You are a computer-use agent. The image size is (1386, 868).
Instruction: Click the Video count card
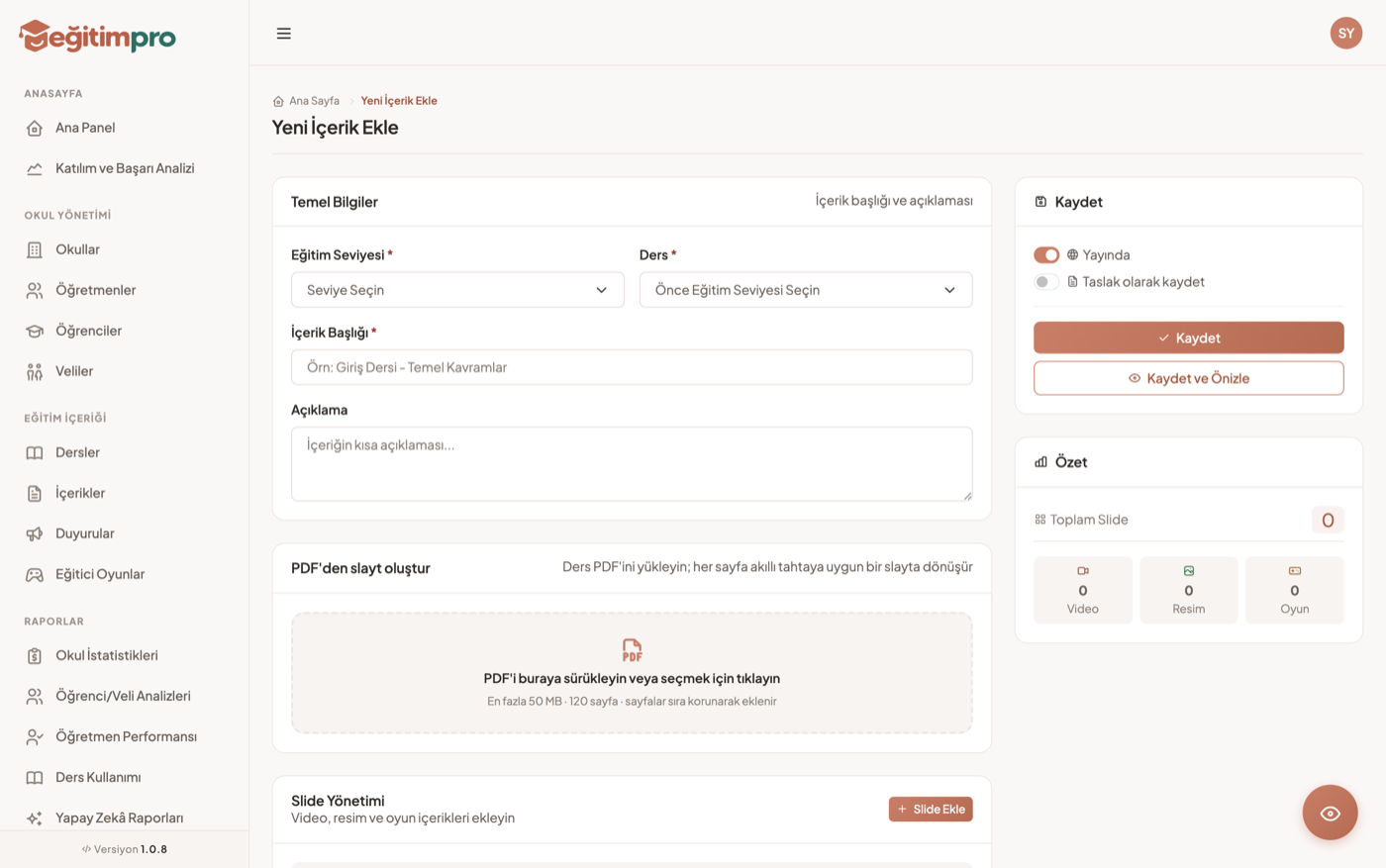(1082, 590)
